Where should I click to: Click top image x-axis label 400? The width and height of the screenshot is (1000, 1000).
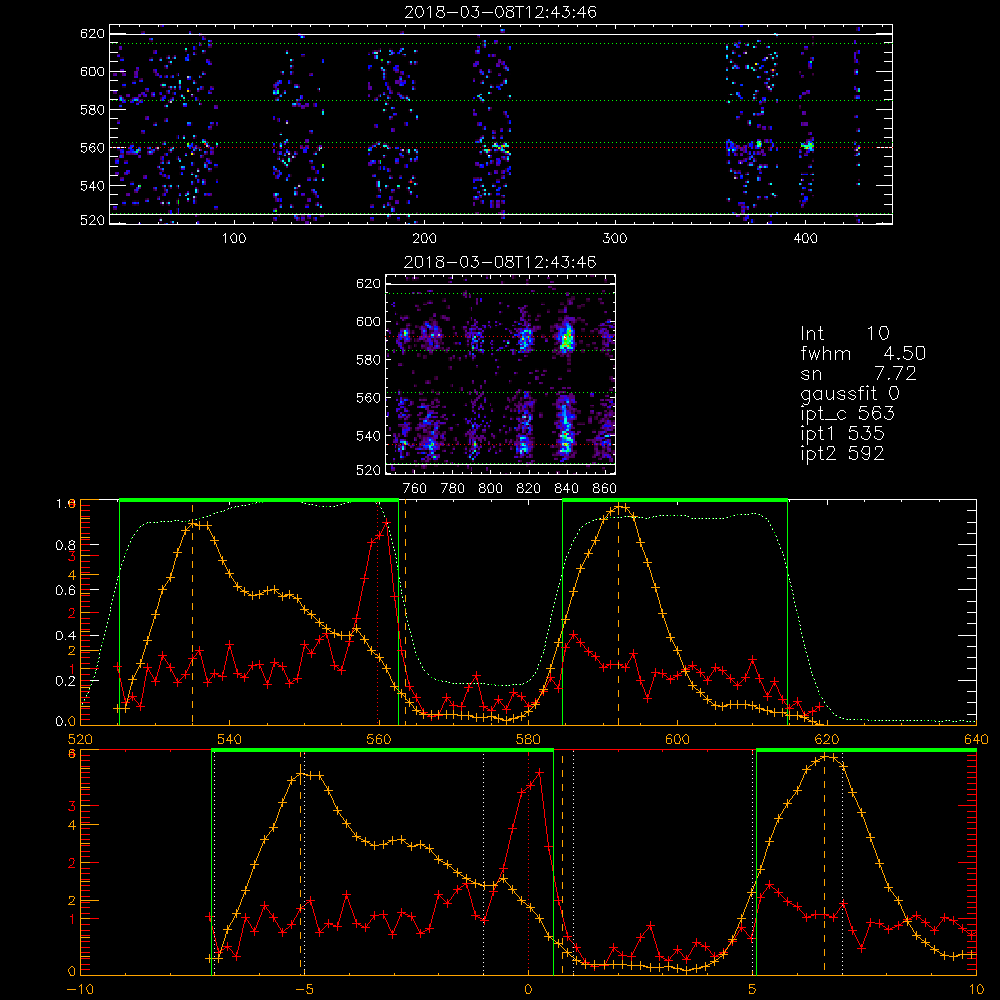805,239
